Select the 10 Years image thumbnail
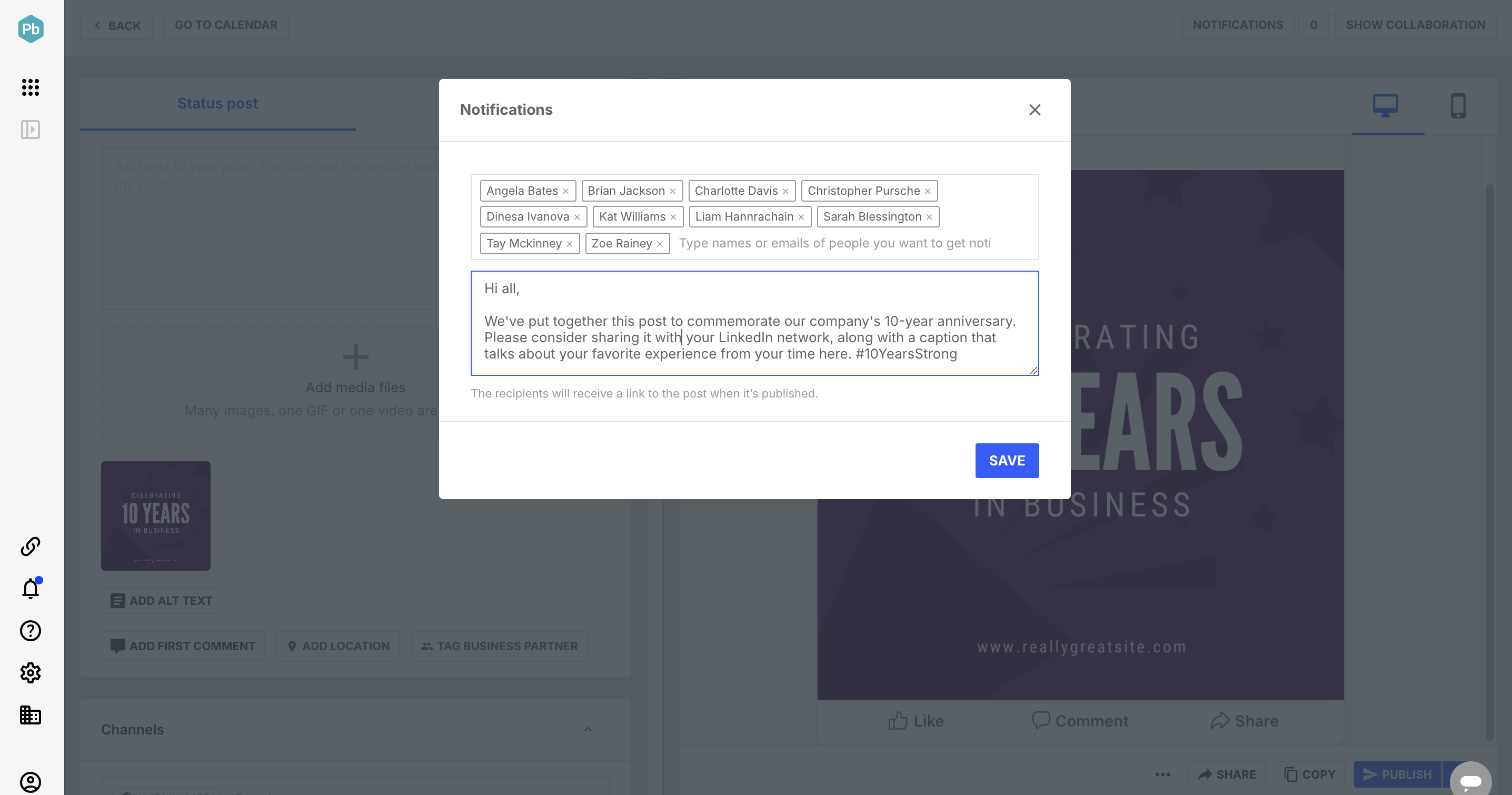 [155, 515]
